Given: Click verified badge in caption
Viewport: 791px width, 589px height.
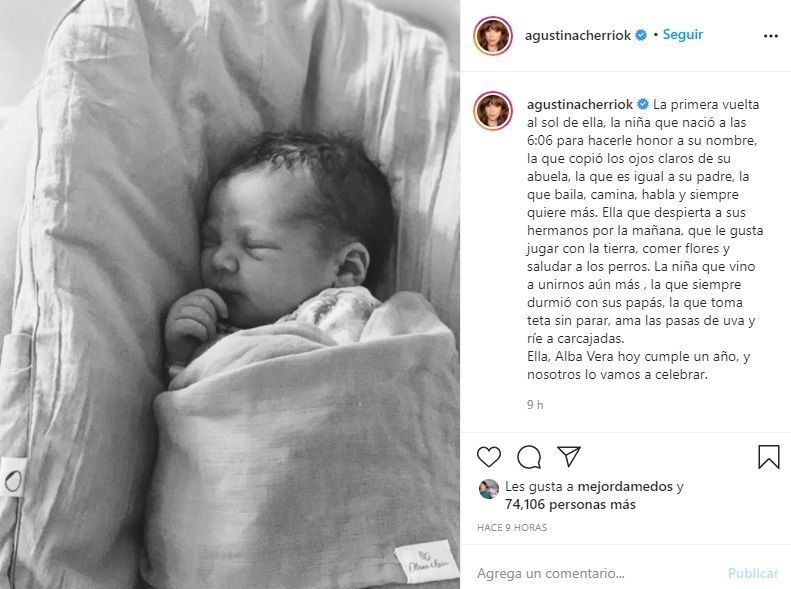Looking at the screenshot, I should 643,104.
